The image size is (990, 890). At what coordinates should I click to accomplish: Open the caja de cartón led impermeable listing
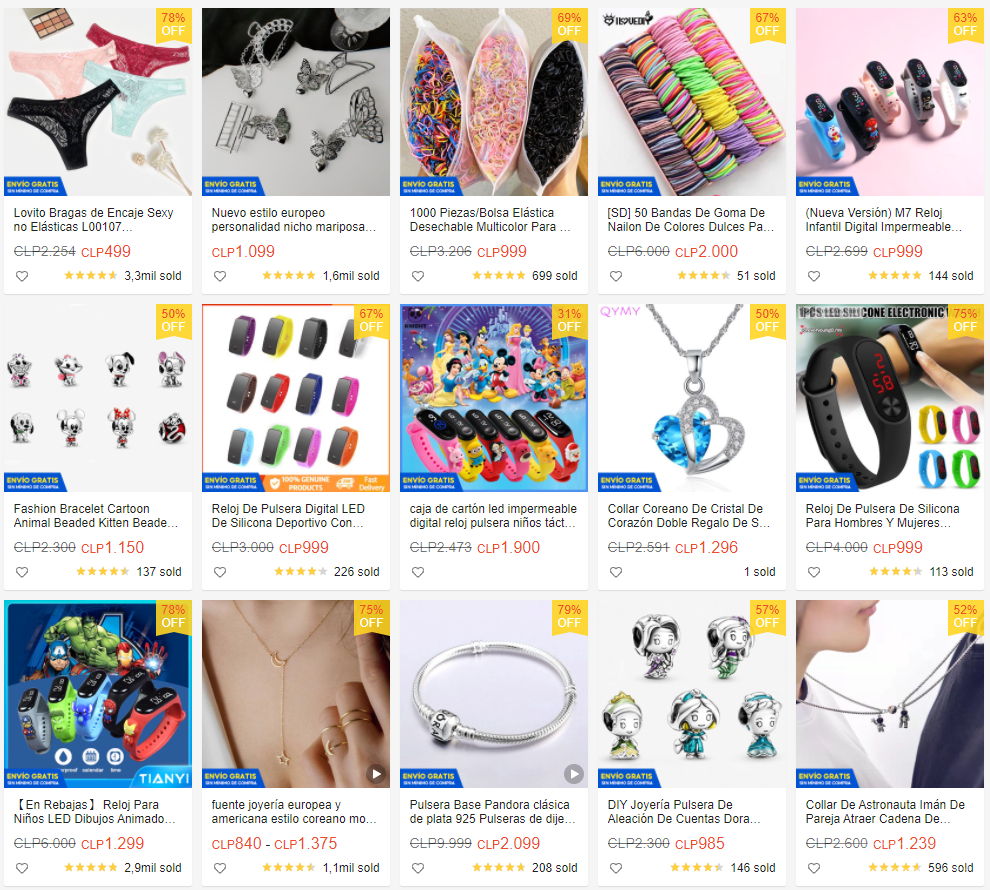point(492,516)
